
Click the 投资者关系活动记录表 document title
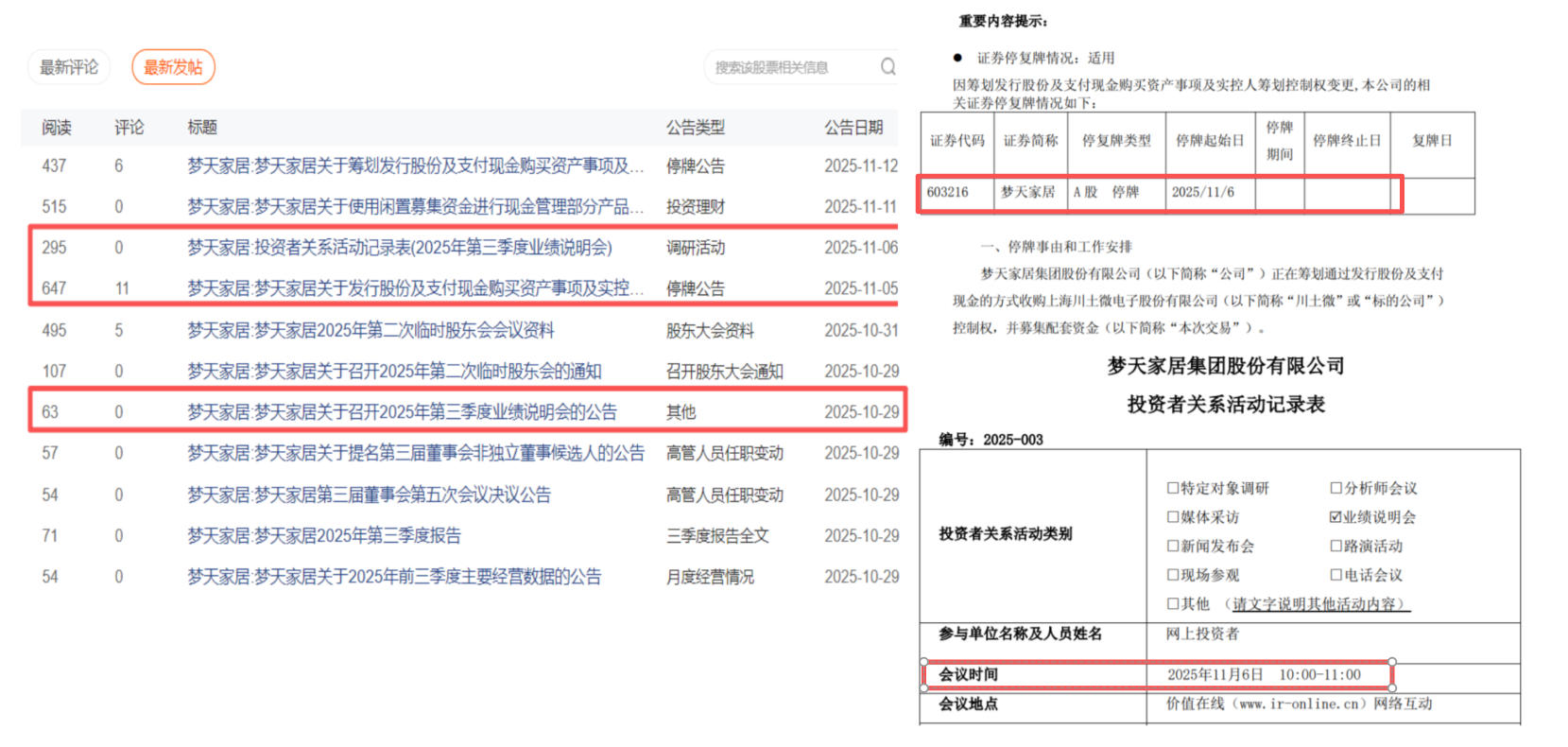pyautogui.click(x=1226, y=405)
